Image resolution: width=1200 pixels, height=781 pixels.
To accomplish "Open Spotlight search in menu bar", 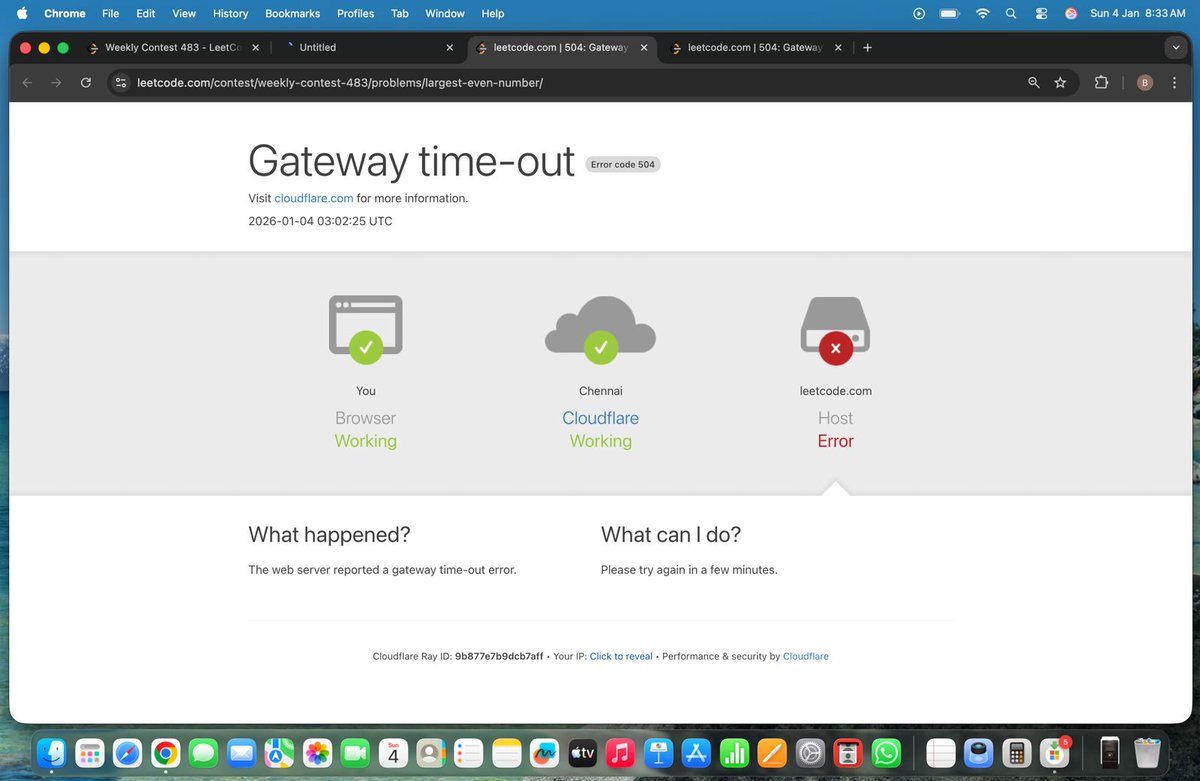I will click(x=1011, y=14).
